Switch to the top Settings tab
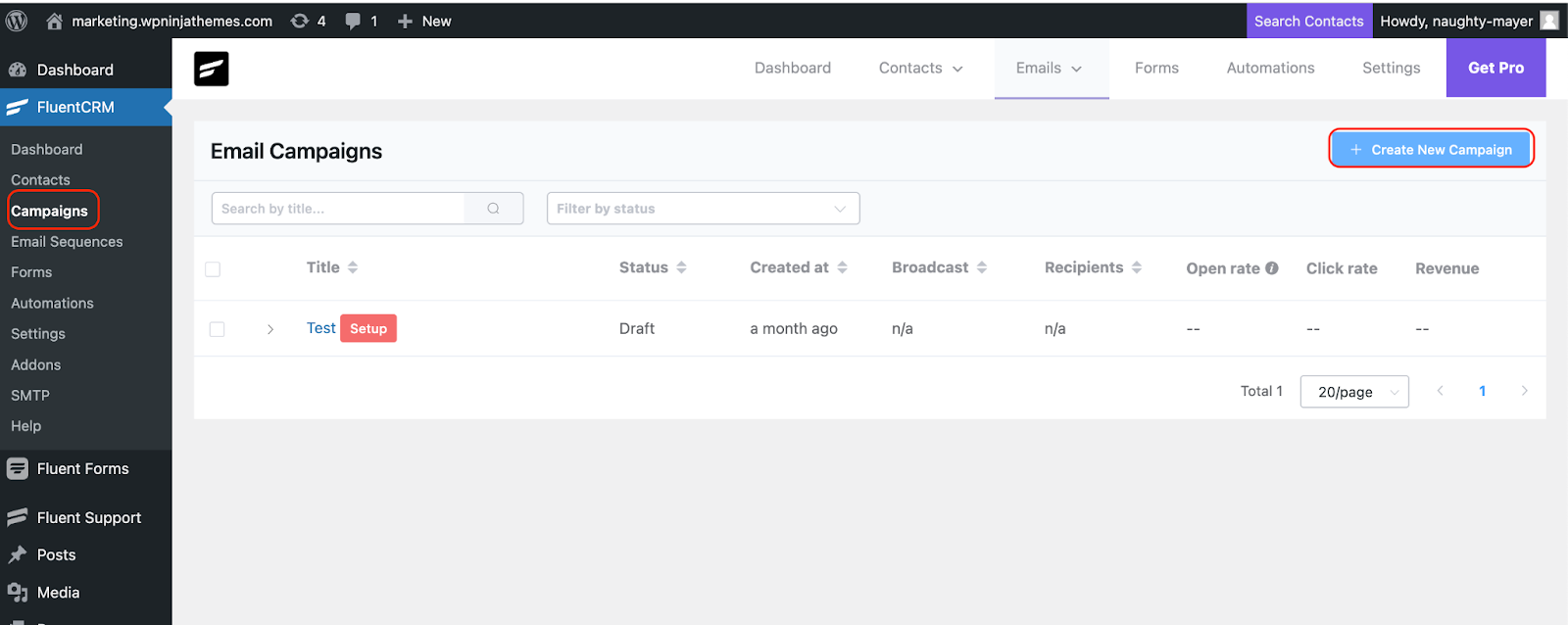Screen dimensions: 1568x625 1391,68
